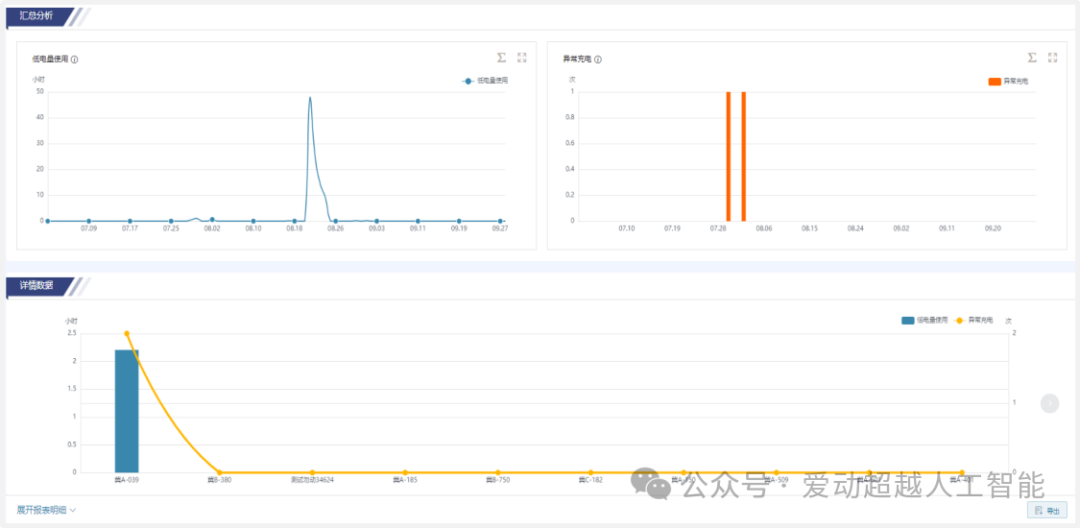Click the peak of the 低电量使用 line
This screenshot has width=1080, height=528.
[x=310, y=98]
